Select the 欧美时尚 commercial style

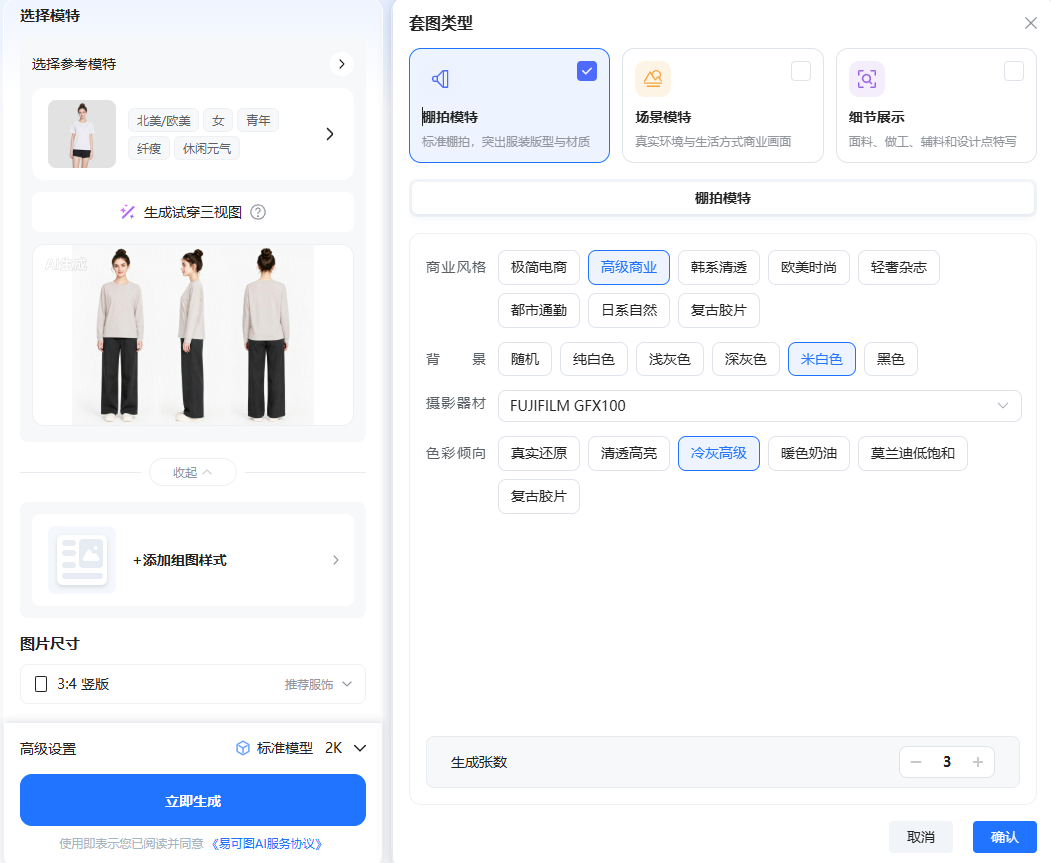(809, 267)
